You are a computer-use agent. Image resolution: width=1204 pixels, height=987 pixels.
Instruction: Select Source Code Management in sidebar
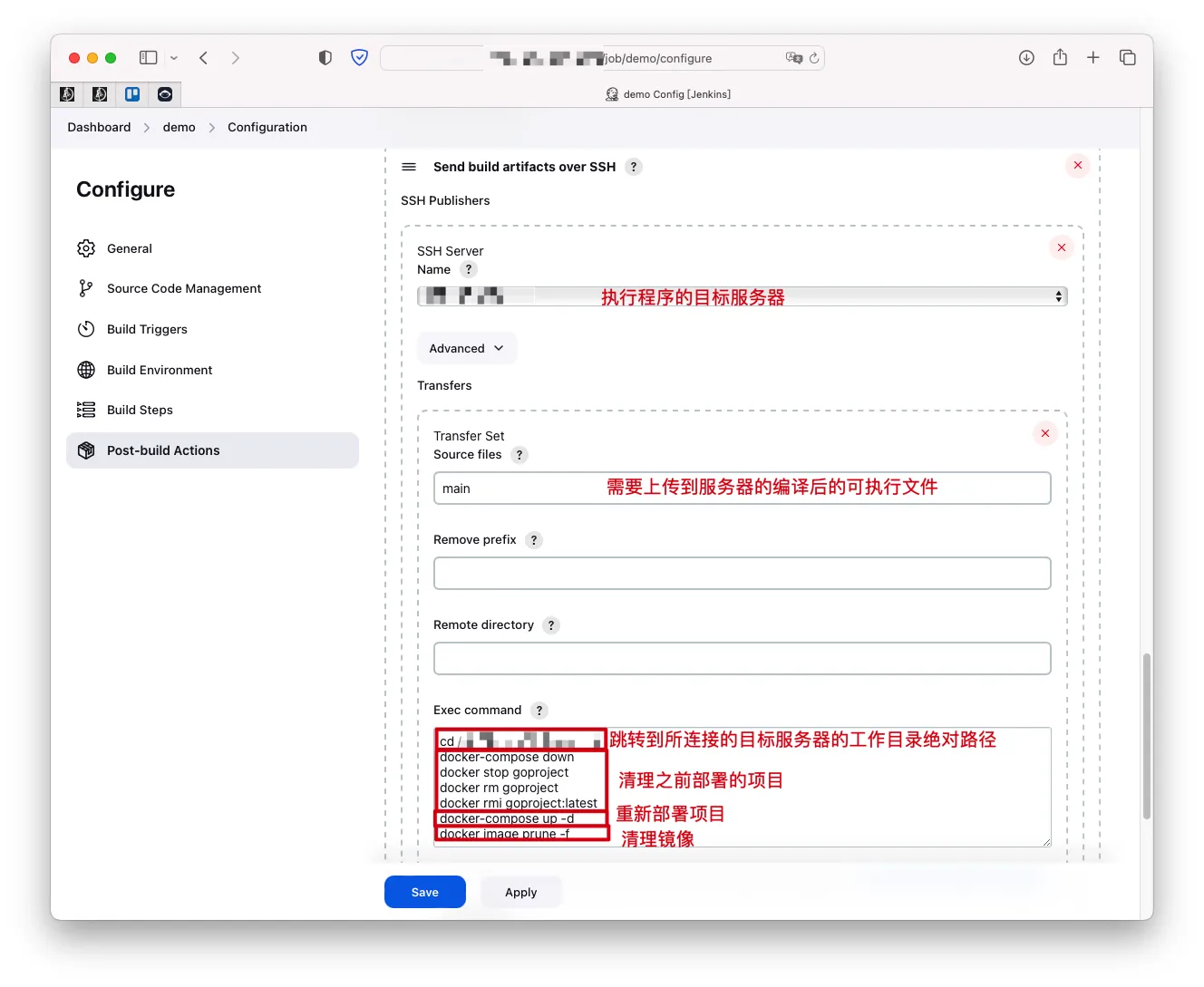(184, 288)
